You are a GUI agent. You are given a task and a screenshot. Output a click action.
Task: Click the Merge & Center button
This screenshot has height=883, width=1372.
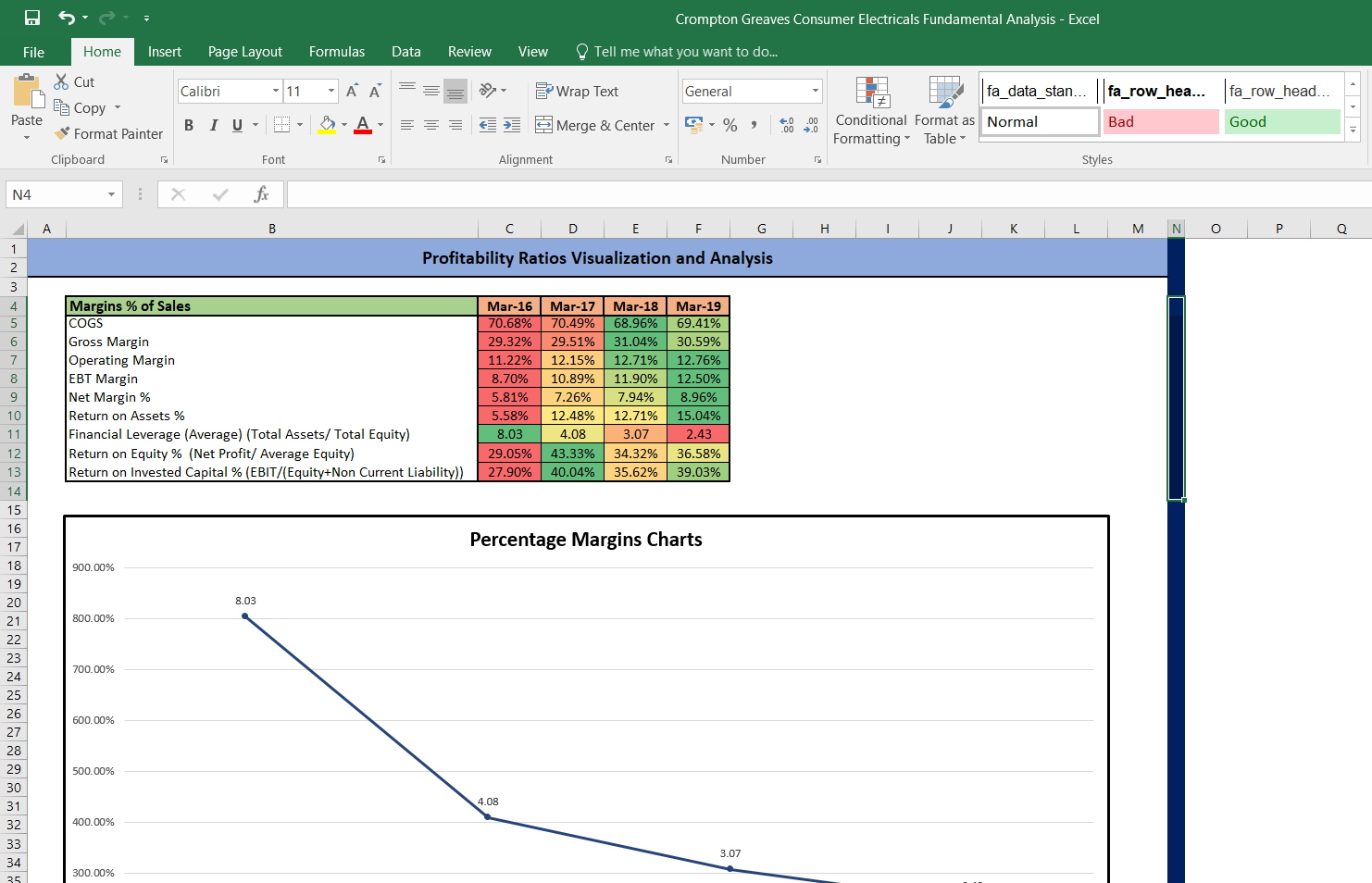point(595,125)
